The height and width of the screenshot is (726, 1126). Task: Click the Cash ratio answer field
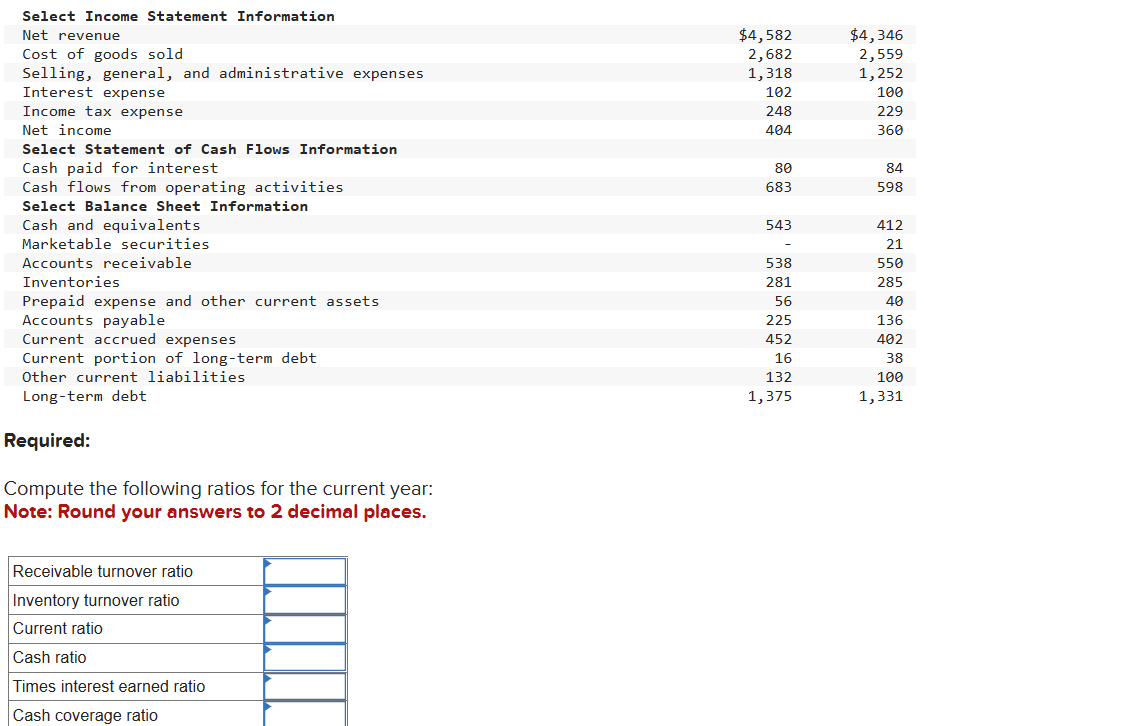tap(305, 658)
